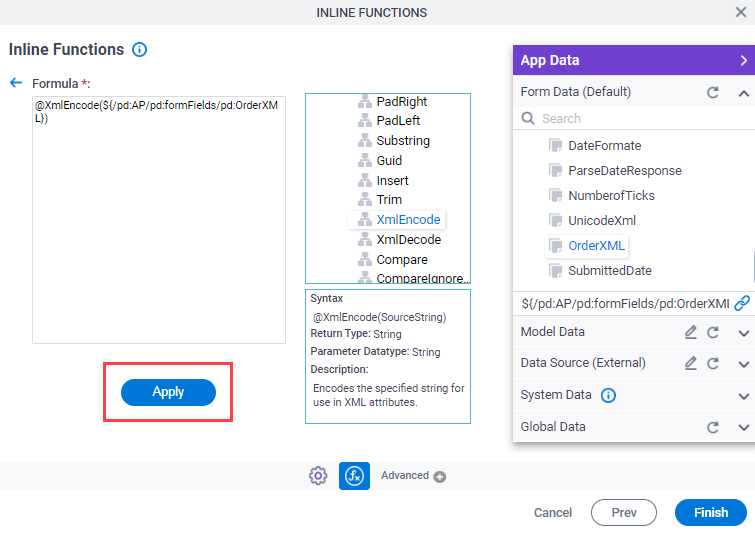Refresh the Data Source (External) section
The height and width of the screenshot is (533, 755).
[713, 363]
